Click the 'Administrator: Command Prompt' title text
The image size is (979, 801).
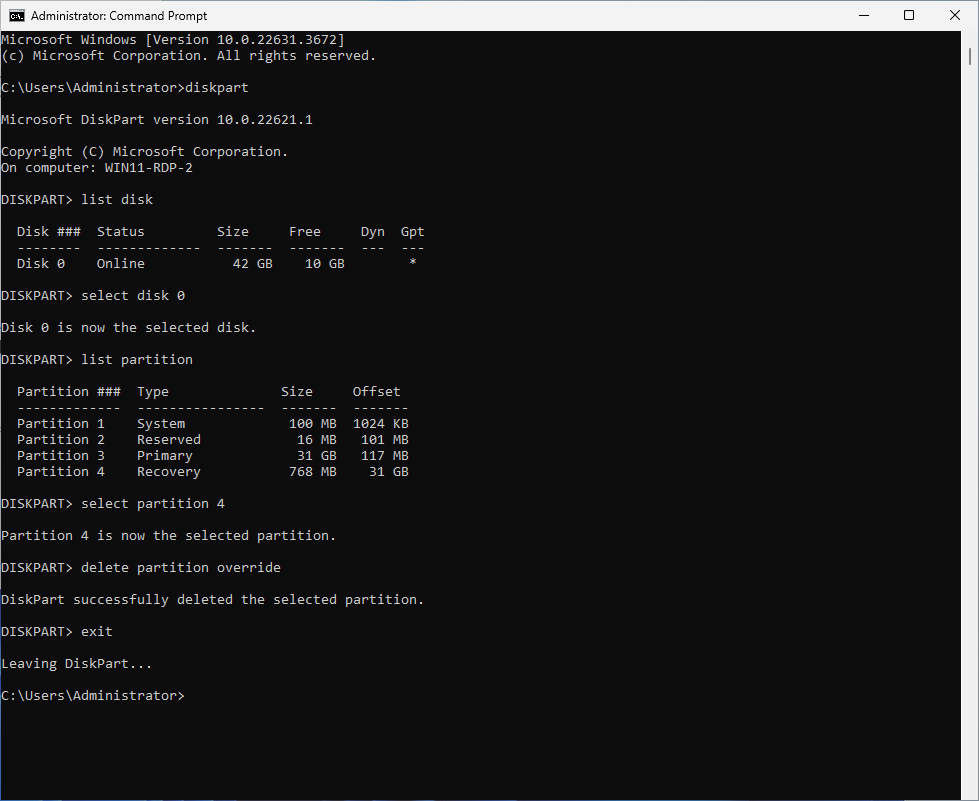(117, 15)
